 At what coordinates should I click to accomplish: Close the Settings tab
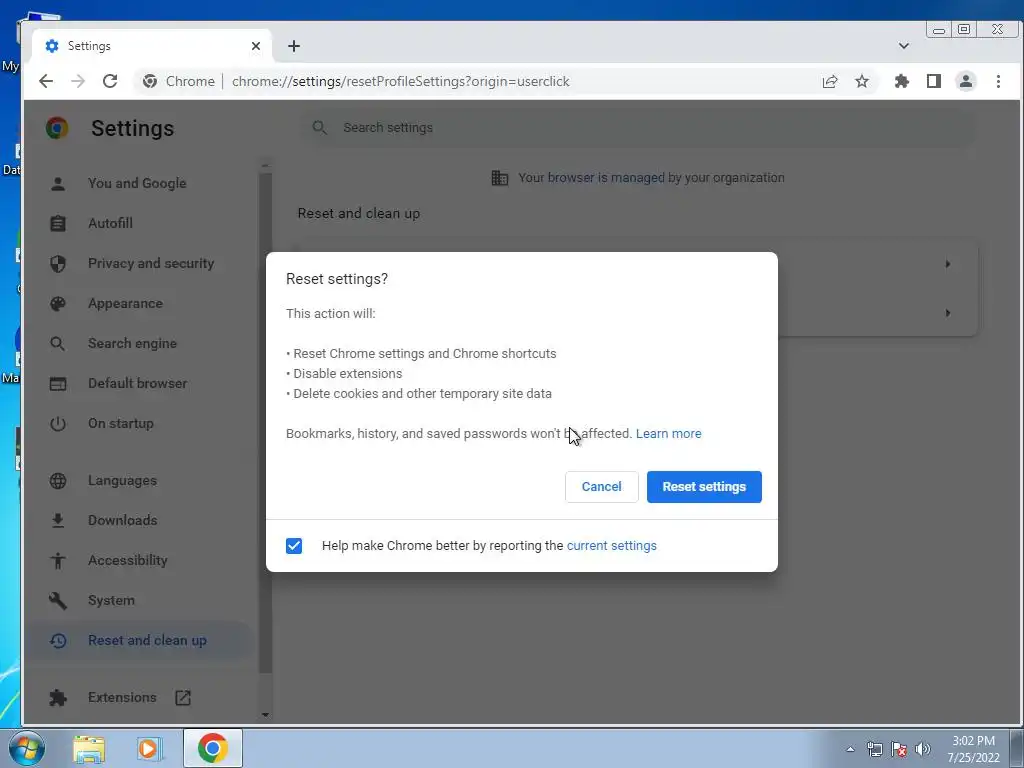[x=256, y=46]
